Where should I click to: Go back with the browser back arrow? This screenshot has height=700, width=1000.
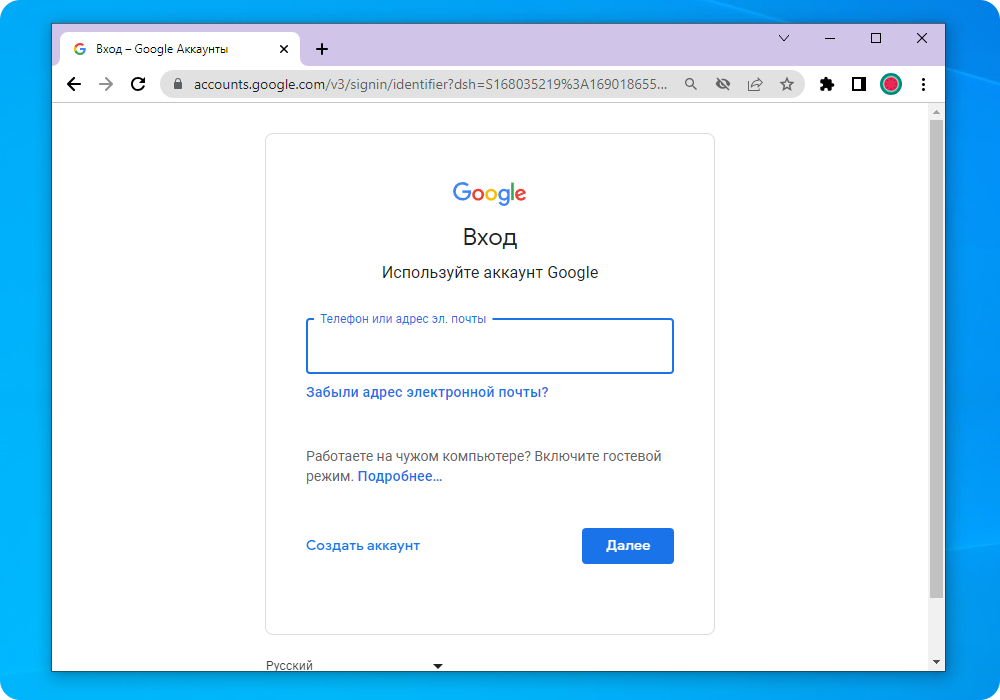[x=74, y=84]
